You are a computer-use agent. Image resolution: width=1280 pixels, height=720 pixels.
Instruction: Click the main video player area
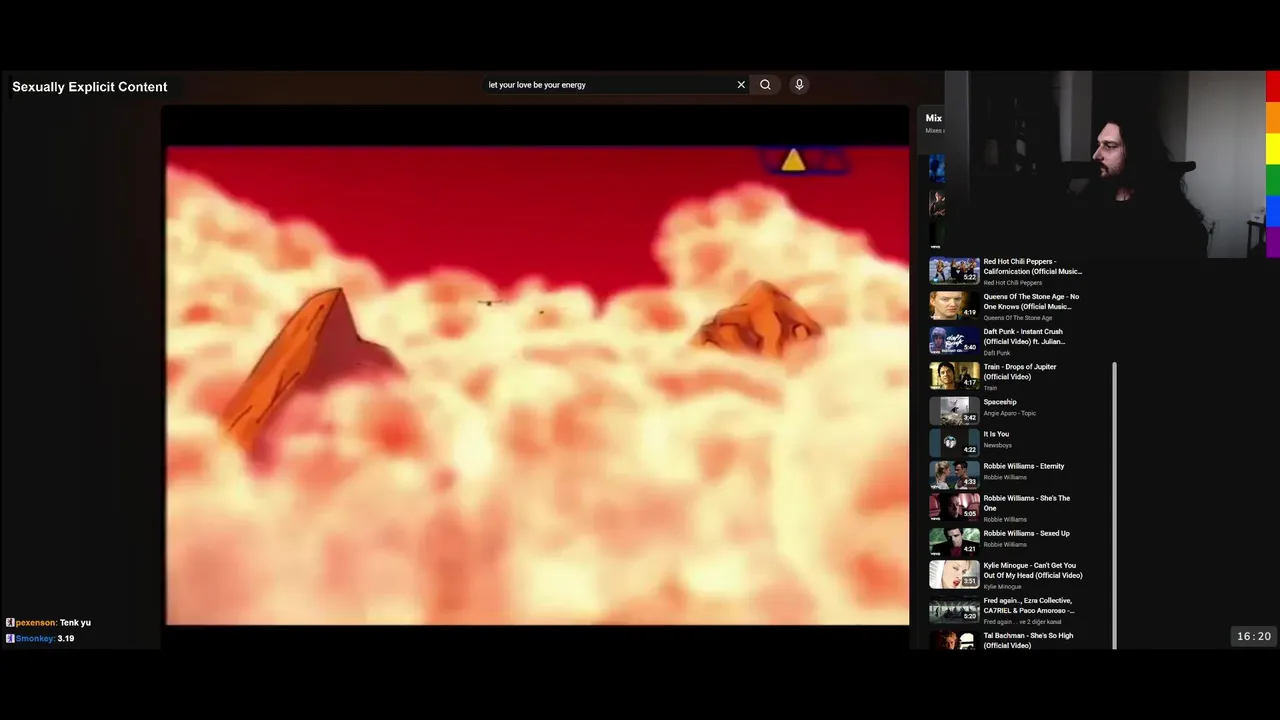(x=537, y=385)
